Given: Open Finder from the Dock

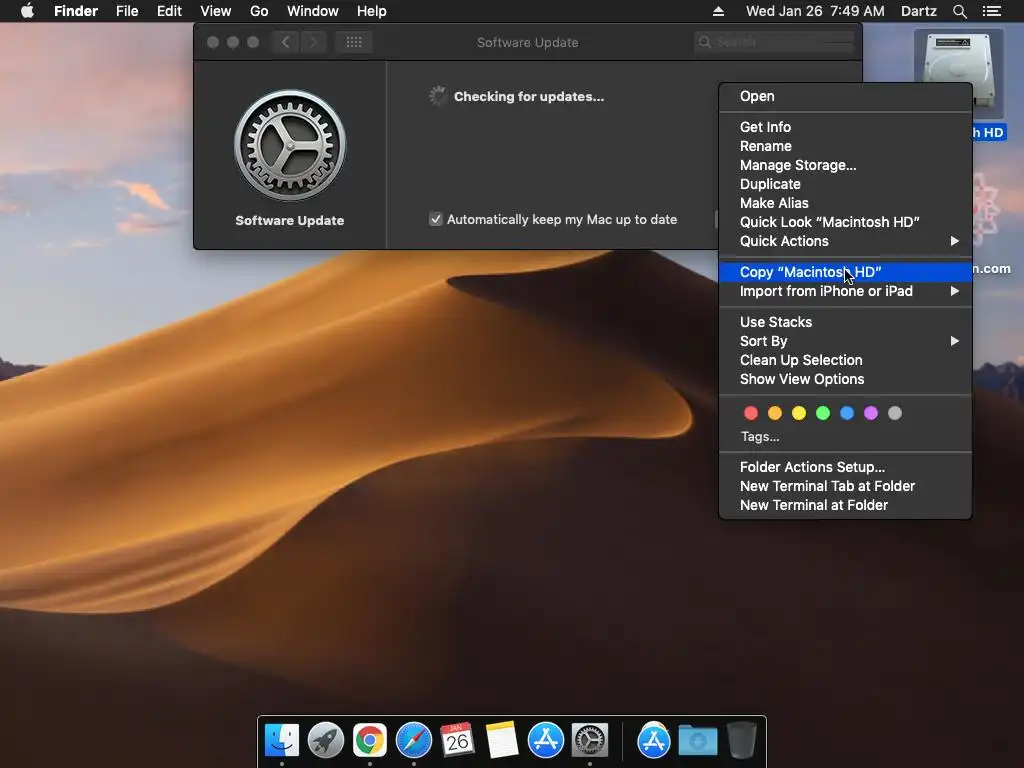Looking at the screenshot, I should pyautogui.click(x=281, y=740).
